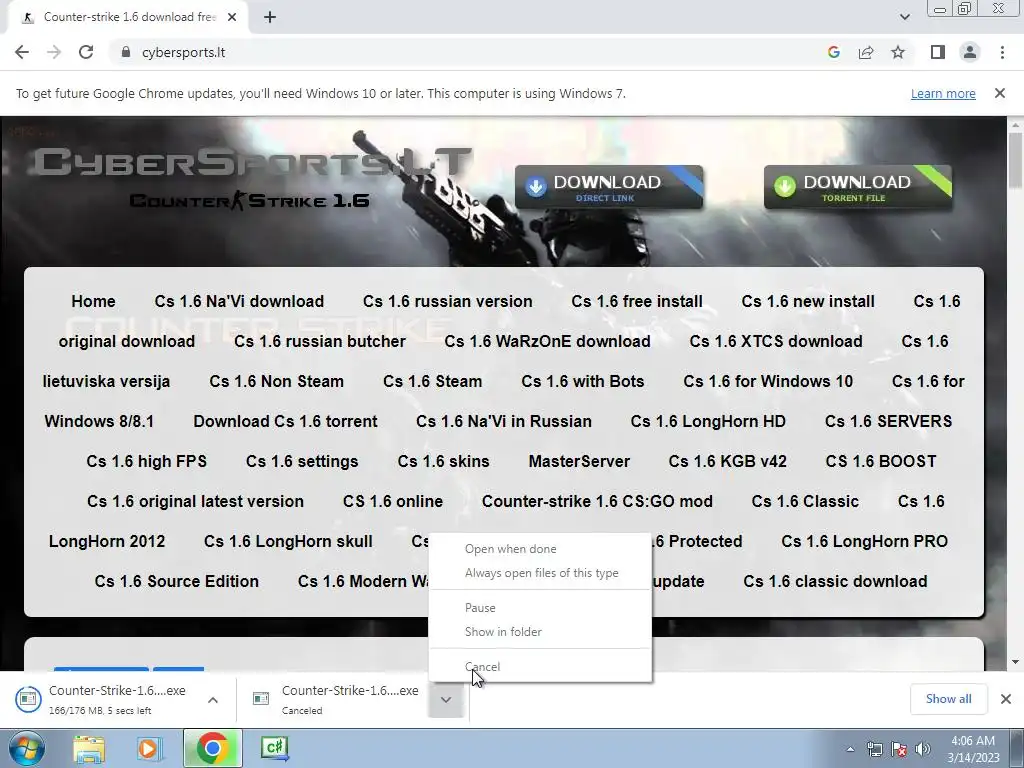Open Cs 1.6 LongHorn skull link
This screenshot has width=1024, height=768.
(x=288, y=541)
